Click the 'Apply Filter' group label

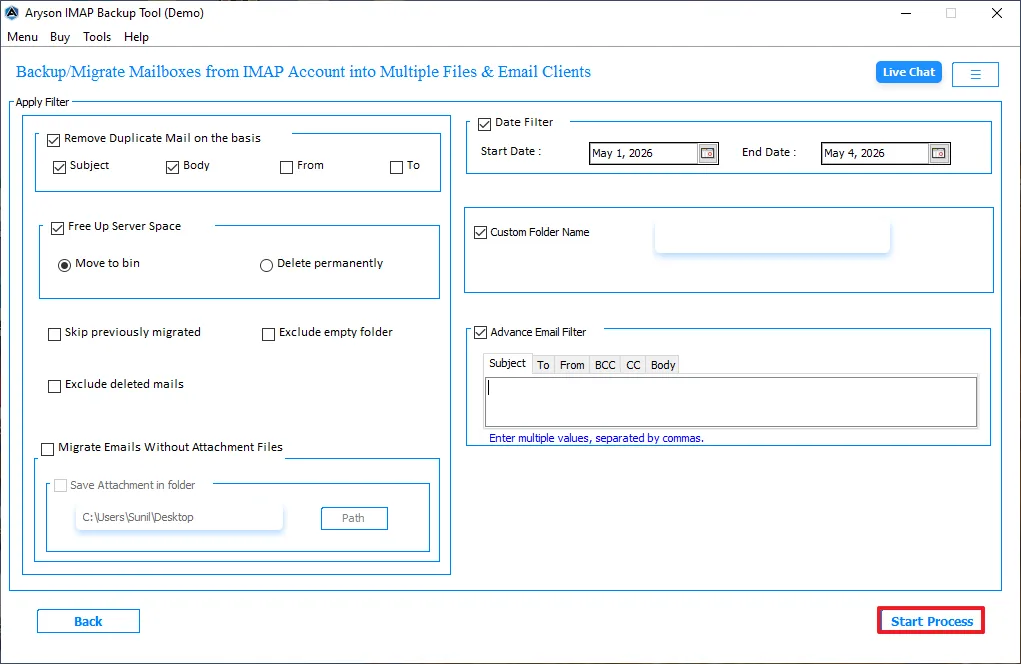42,102
